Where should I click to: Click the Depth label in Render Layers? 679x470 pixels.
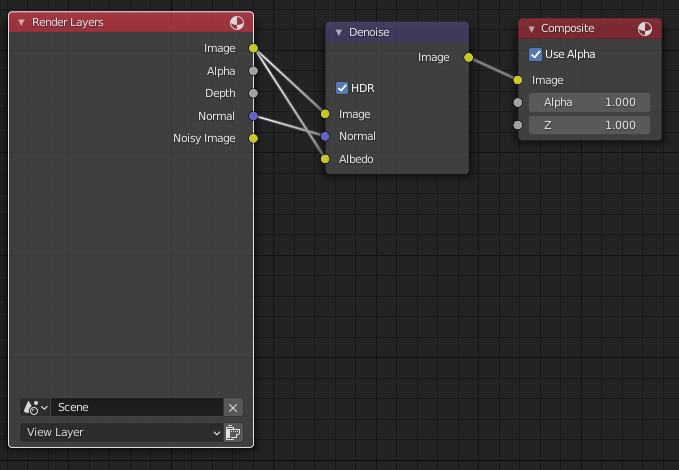[x=220, y=94]
